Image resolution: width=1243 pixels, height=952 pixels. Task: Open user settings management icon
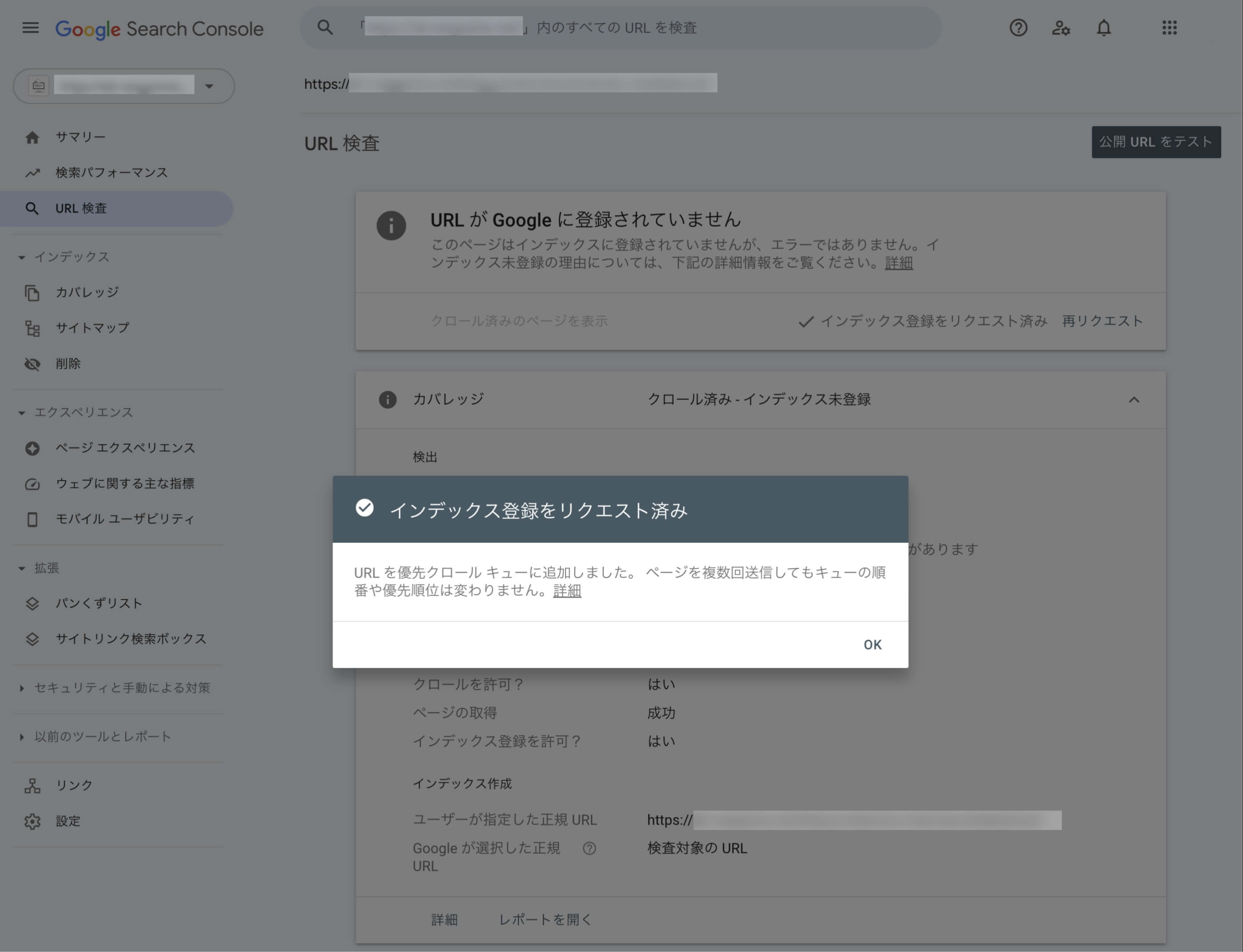pyautogui.click(x=1060, y=28)
